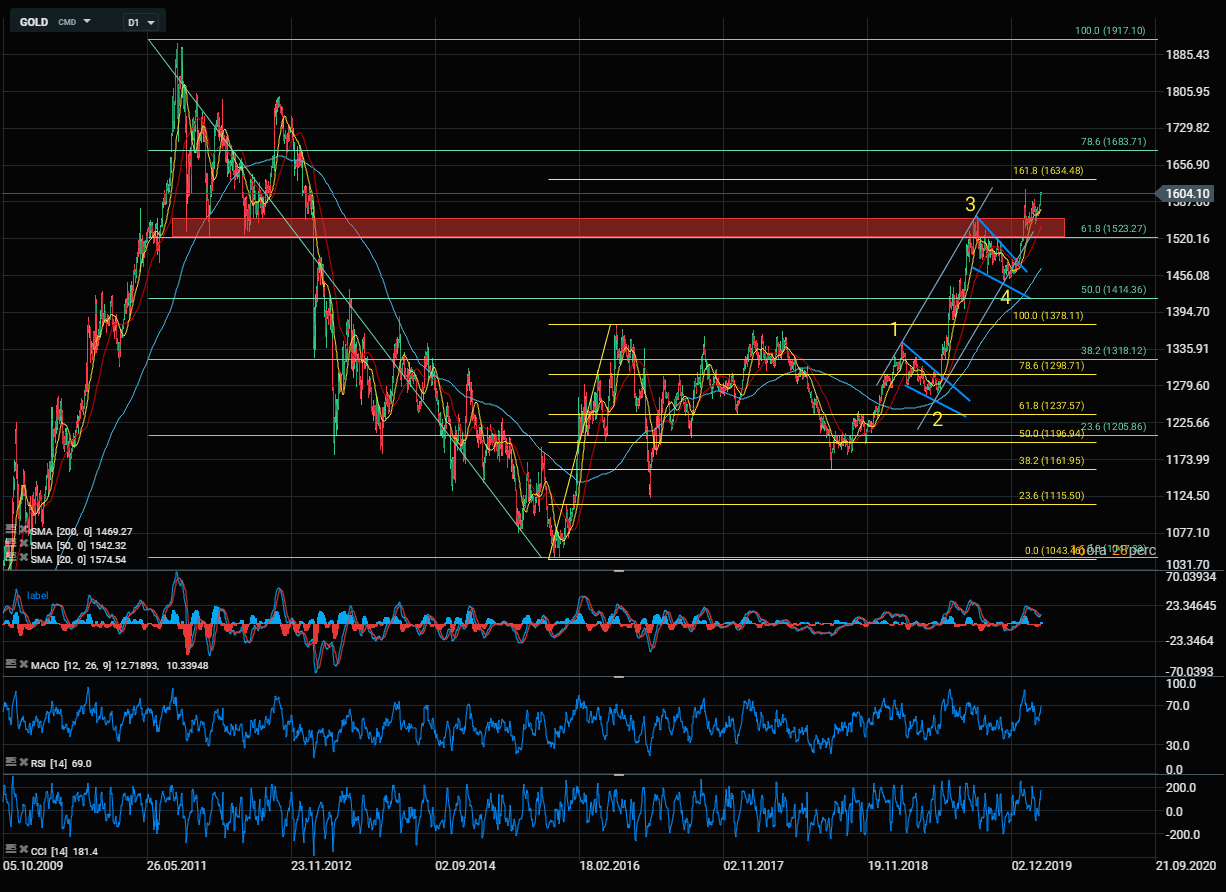Select the yellow wave label 2
This screenshot has width=1226, height=892.
(937, 419)
